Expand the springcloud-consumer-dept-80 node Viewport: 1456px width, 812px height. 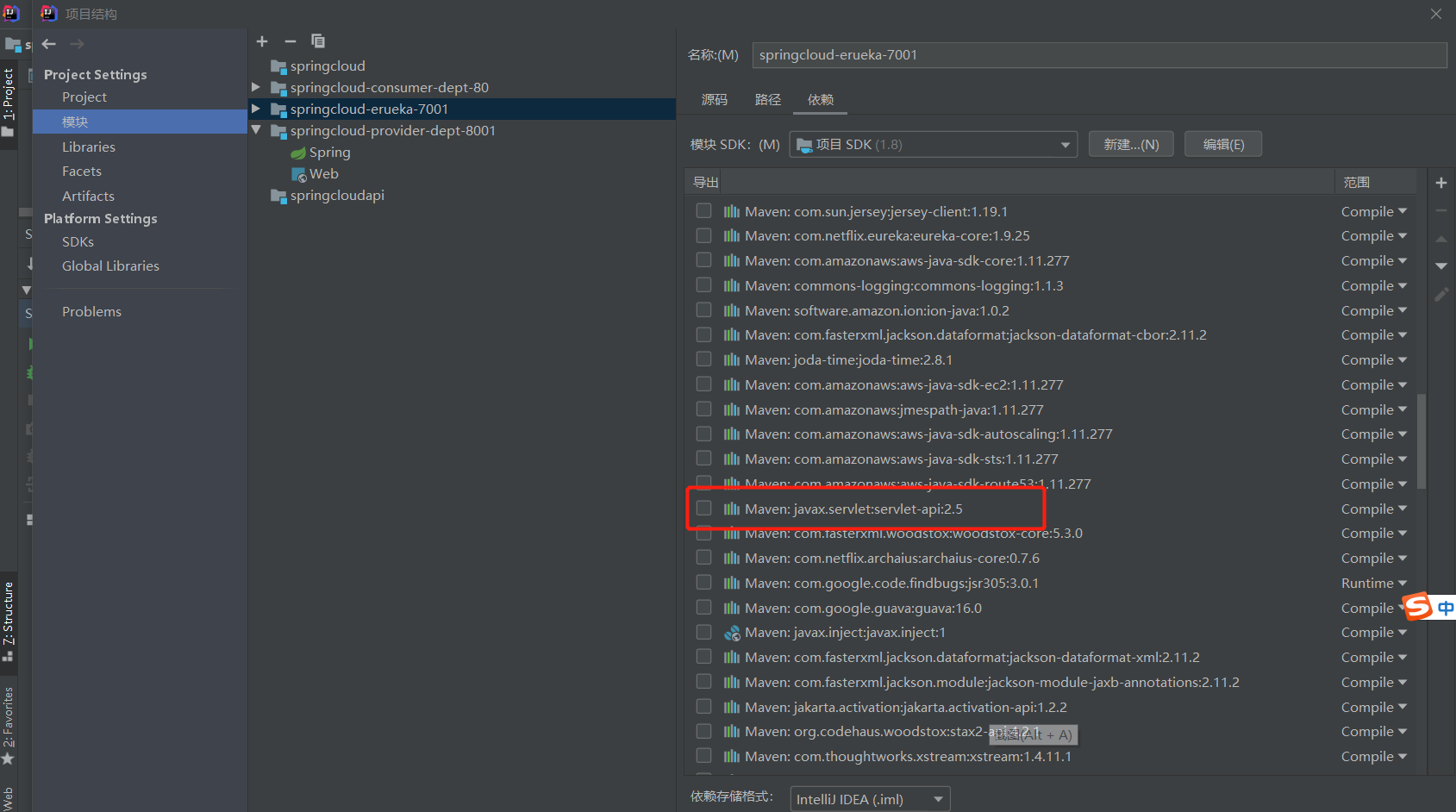(255, 87)
